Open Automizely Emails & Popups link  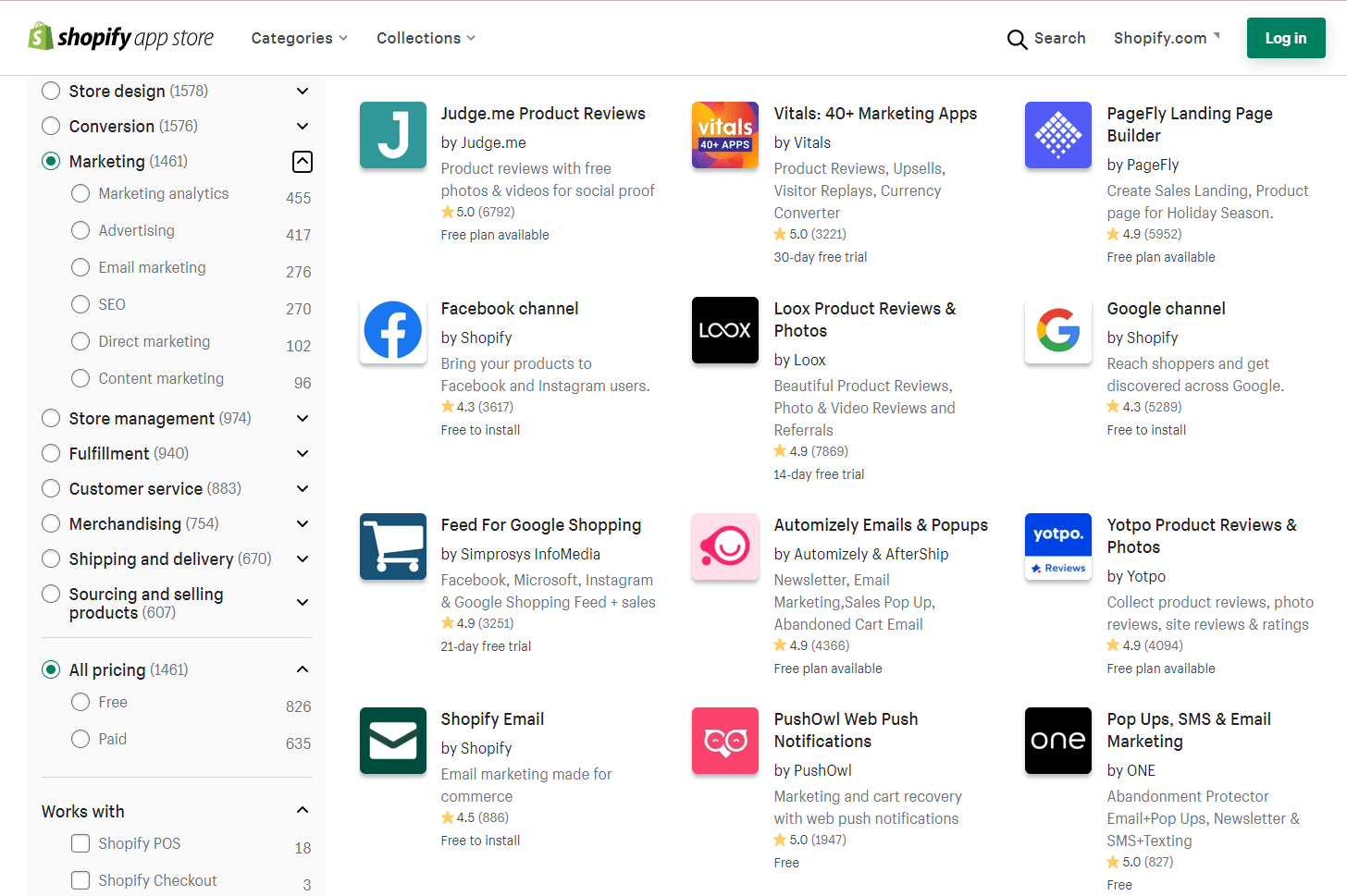coord(881,525)
